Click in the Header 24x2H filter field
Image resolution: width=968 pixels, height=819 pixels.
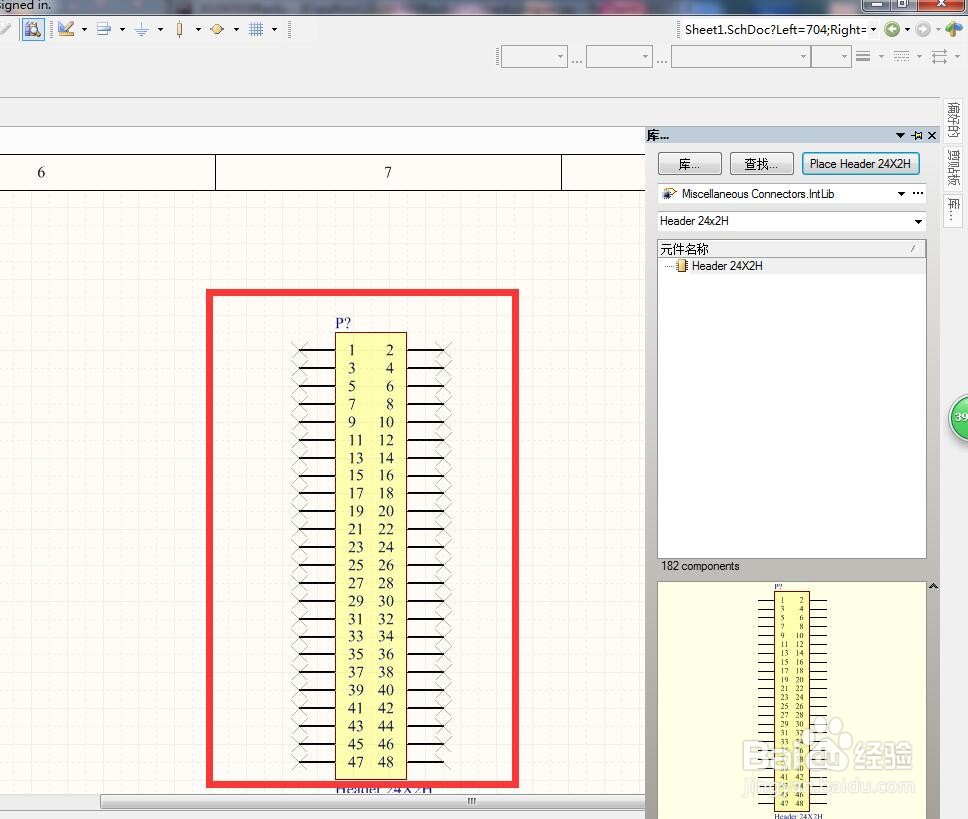[785, 221]
